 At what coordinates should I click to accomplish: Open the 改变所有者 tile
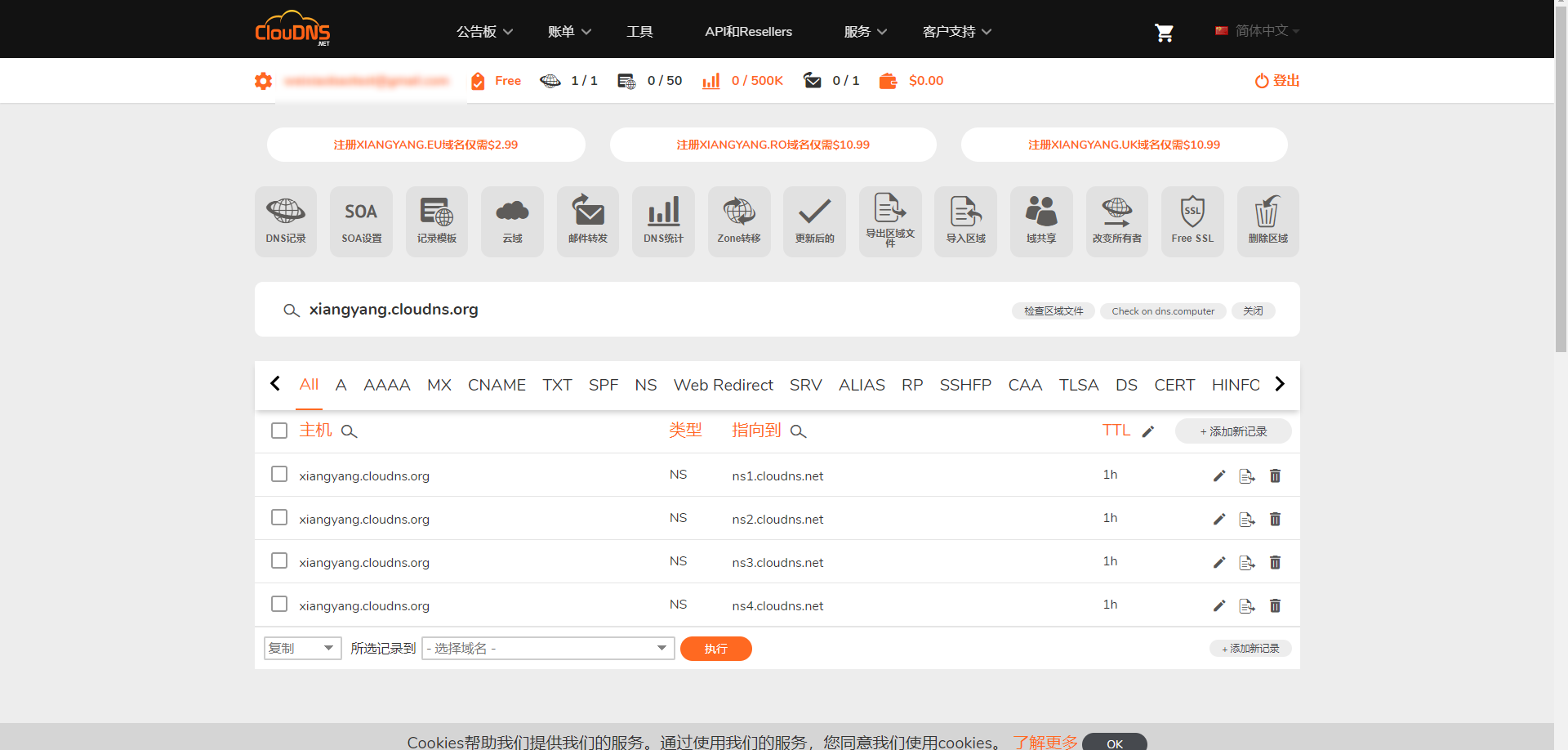coord(1117,221)
